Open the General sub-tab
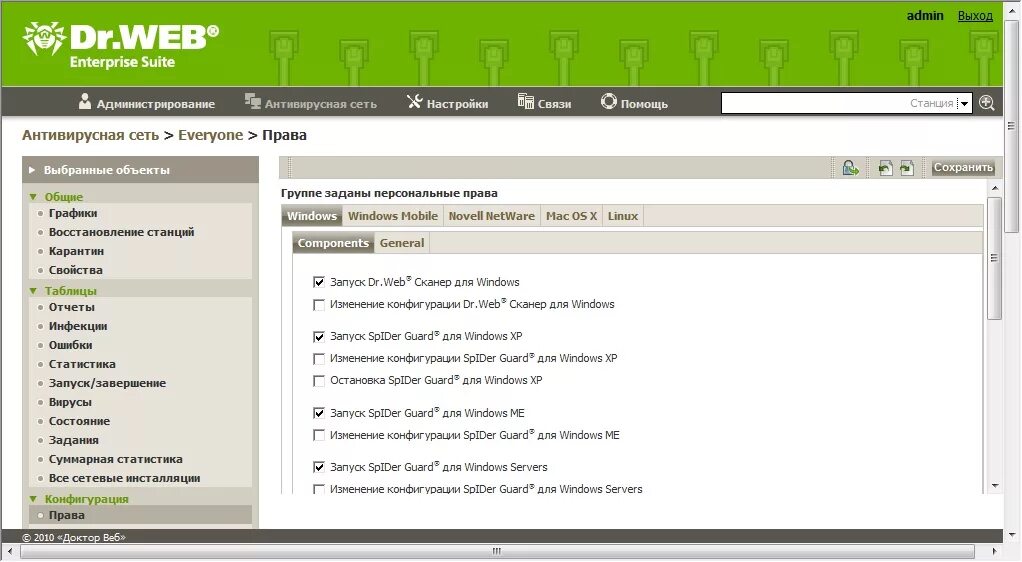Image resolution: width=1022 pixels, height=562 pixels. coord(402,243)
